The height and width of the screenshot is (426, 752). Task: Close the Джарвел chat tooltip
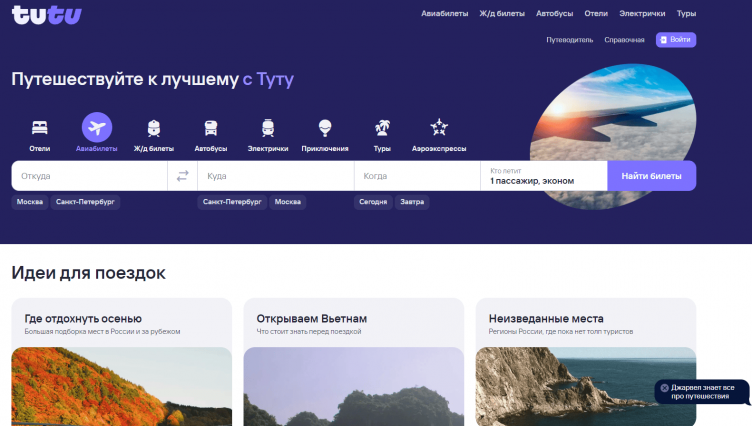tap(664, 388)
